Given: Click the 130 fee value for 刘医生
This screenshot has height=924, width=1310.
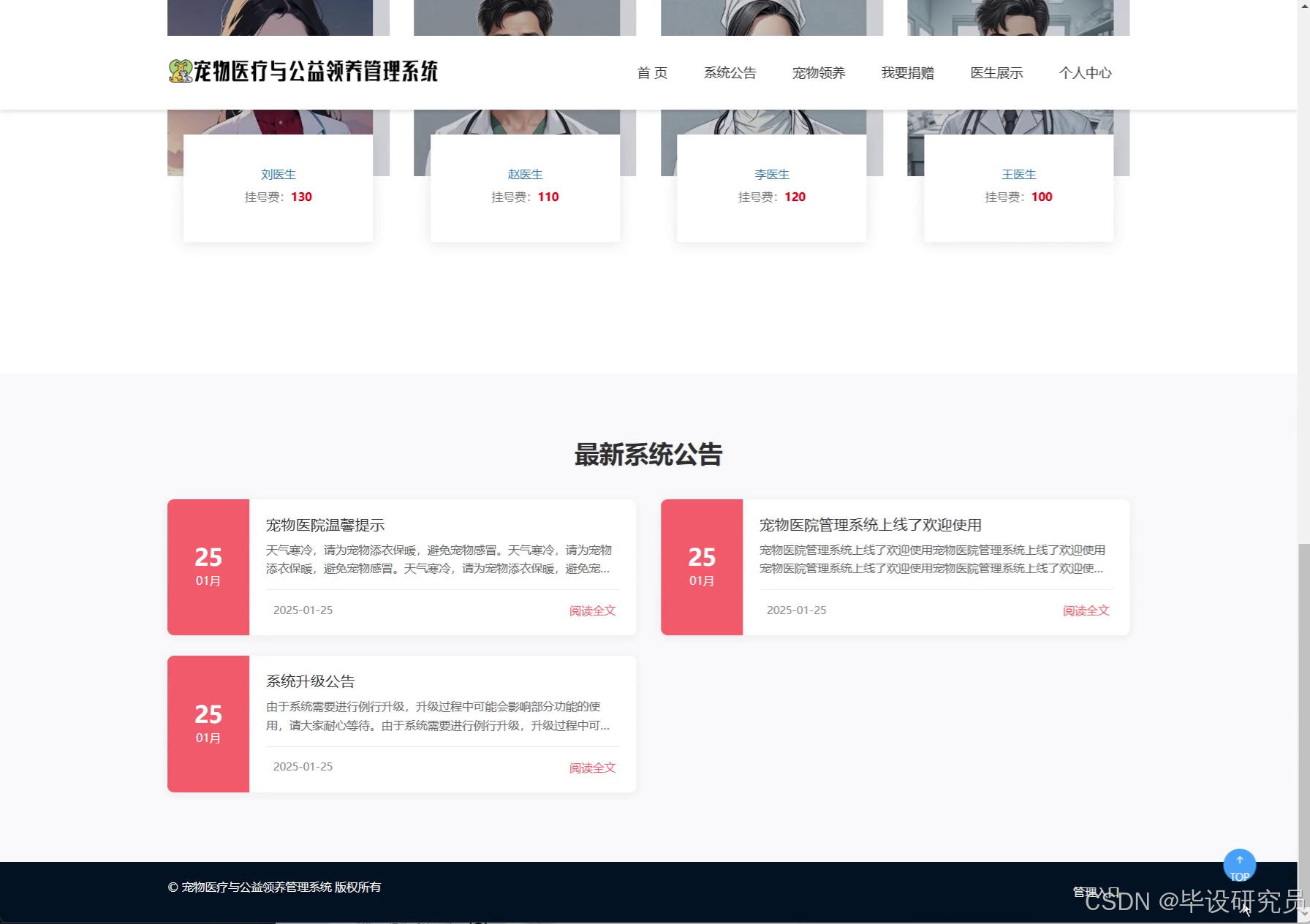Looking at the screenshot, I should coord(301,197).
